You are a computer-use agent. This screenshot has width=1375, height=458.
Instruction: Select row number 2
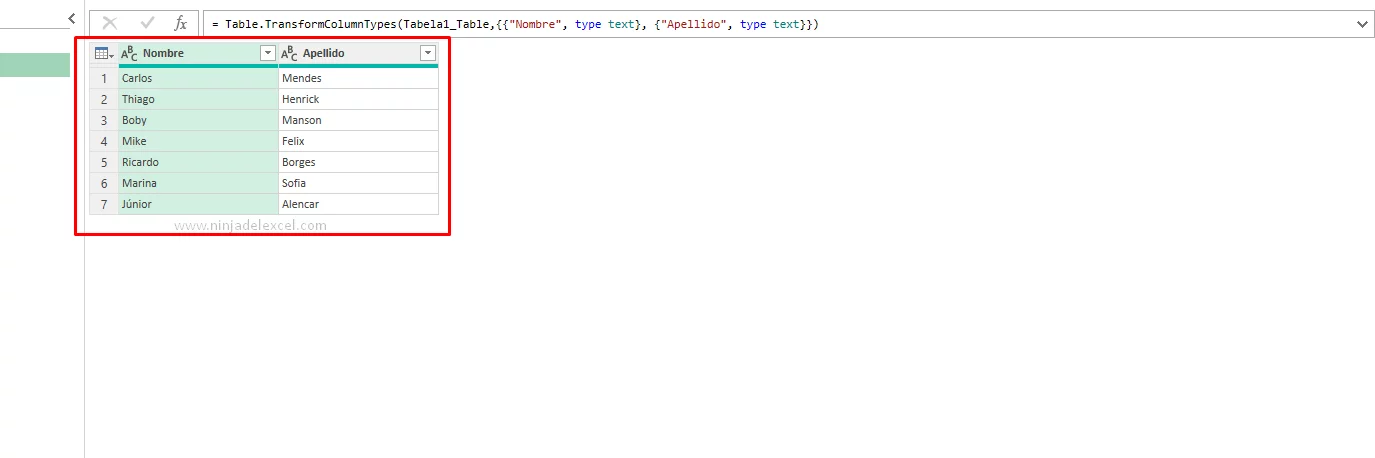point(104,99)
